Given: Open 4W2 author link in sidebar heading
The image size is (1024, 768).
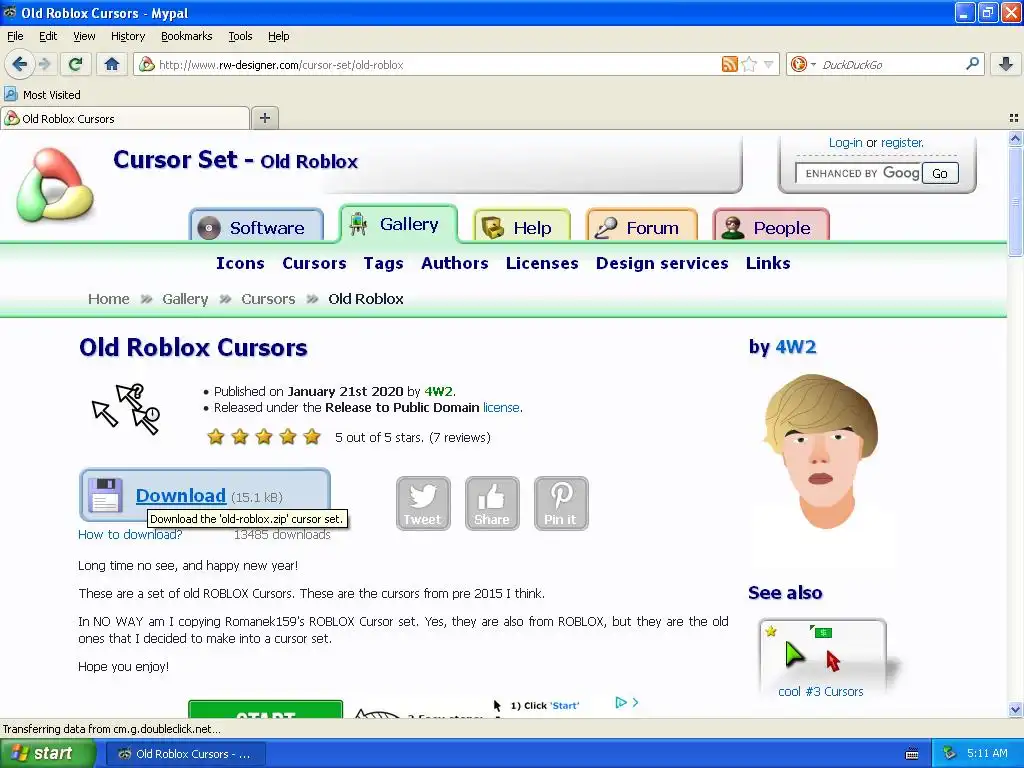Looking at the screenshot, I should click(795, 347).
